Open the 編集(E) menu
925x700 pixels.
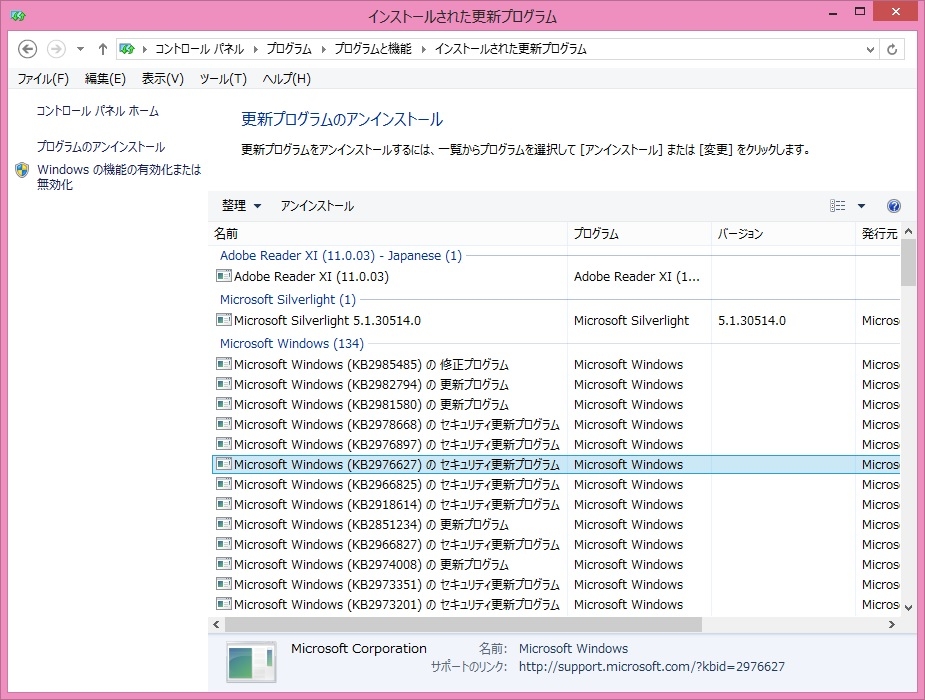pos(105,78)
